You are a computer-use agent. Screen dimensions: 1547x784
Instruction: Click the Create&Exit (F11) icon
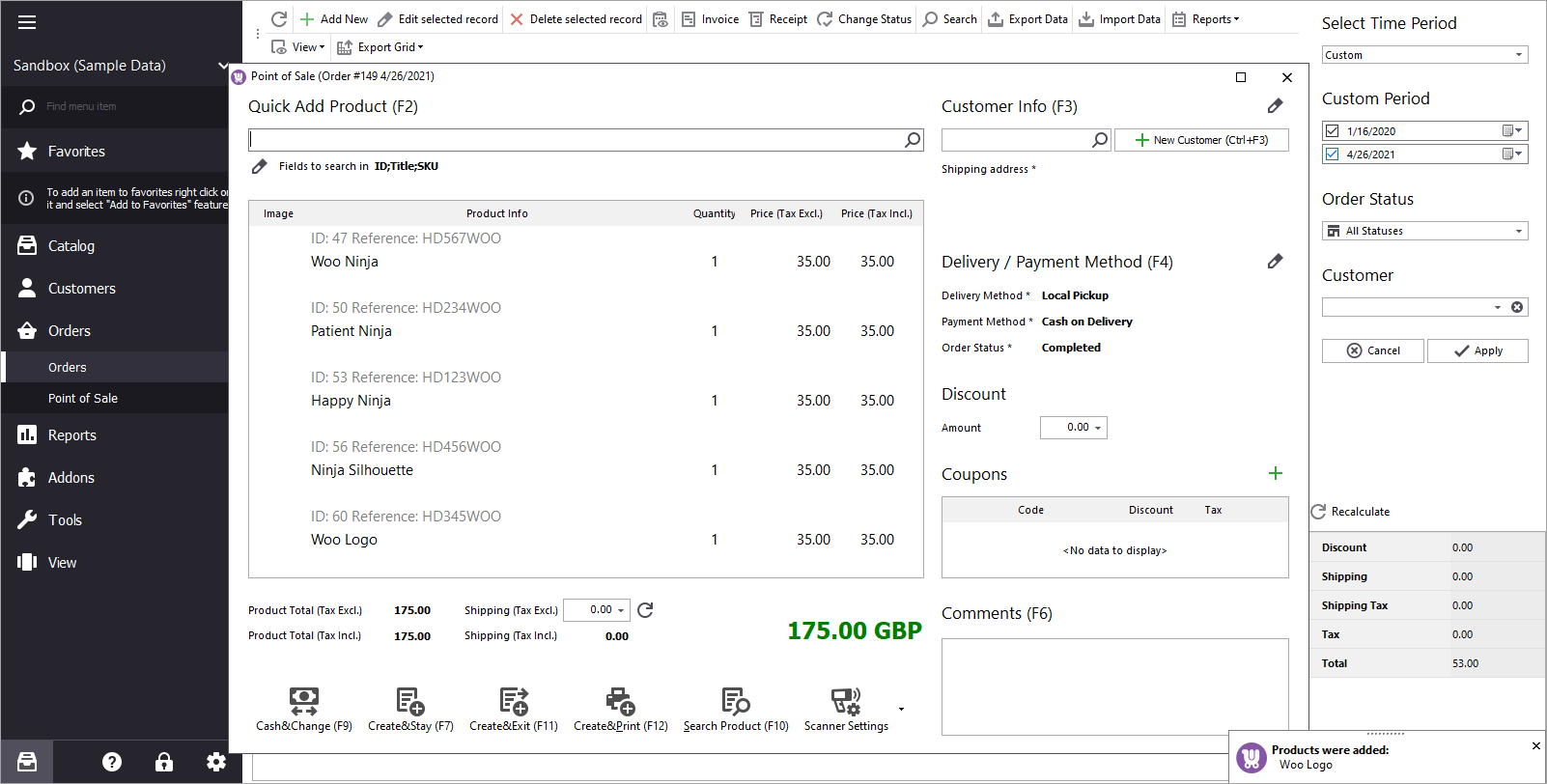point(514,702)
